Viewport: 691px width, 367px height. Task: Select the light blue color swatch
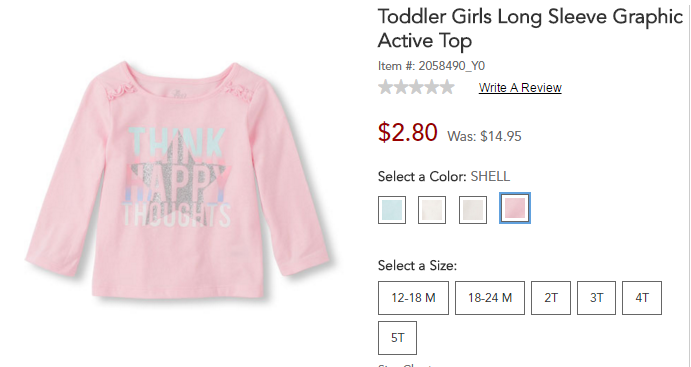[392, 210]
